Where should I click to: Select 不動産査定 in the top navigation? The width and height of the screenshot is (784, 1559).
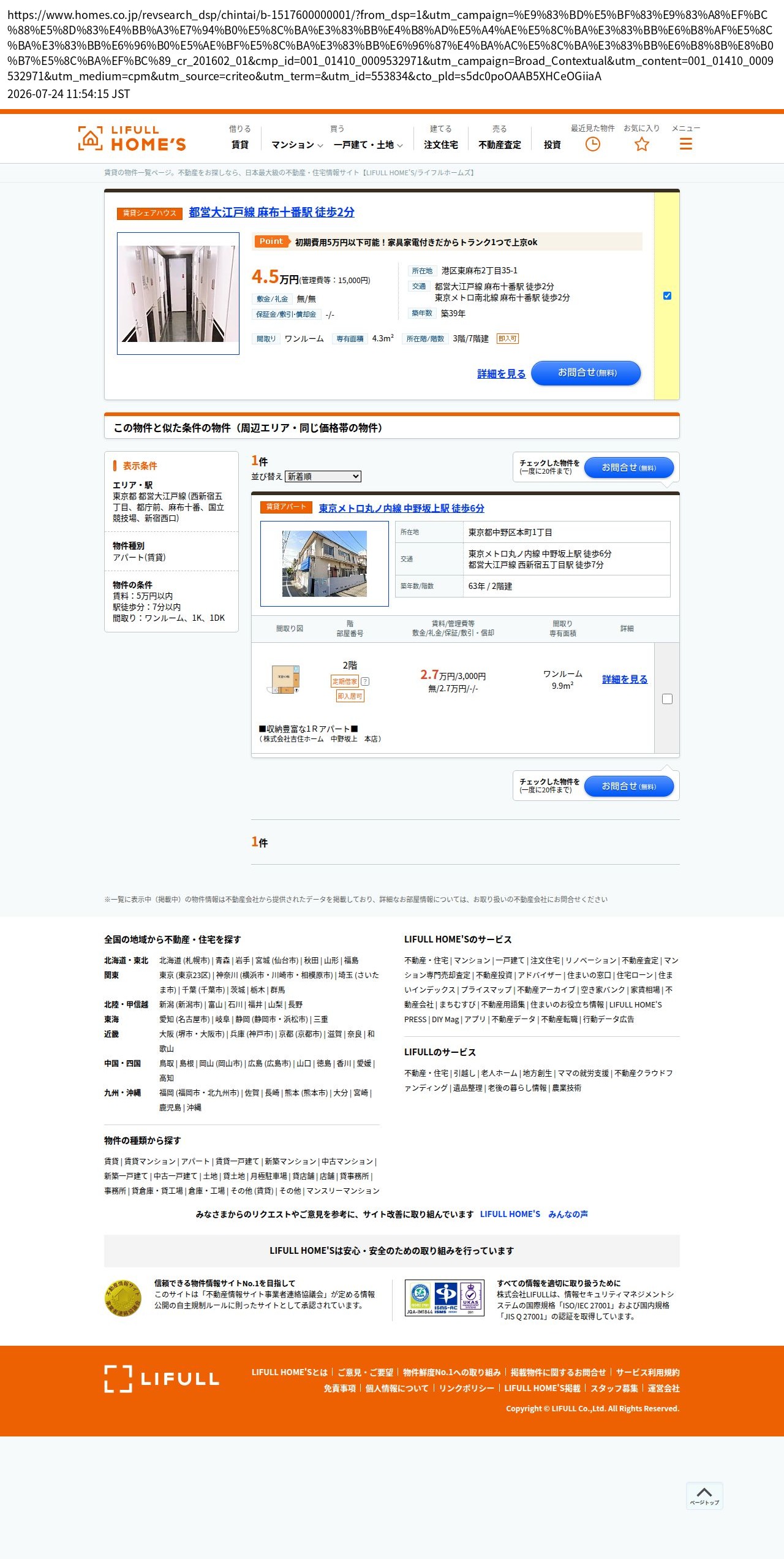pyautogui.click(x=500, y=145)
